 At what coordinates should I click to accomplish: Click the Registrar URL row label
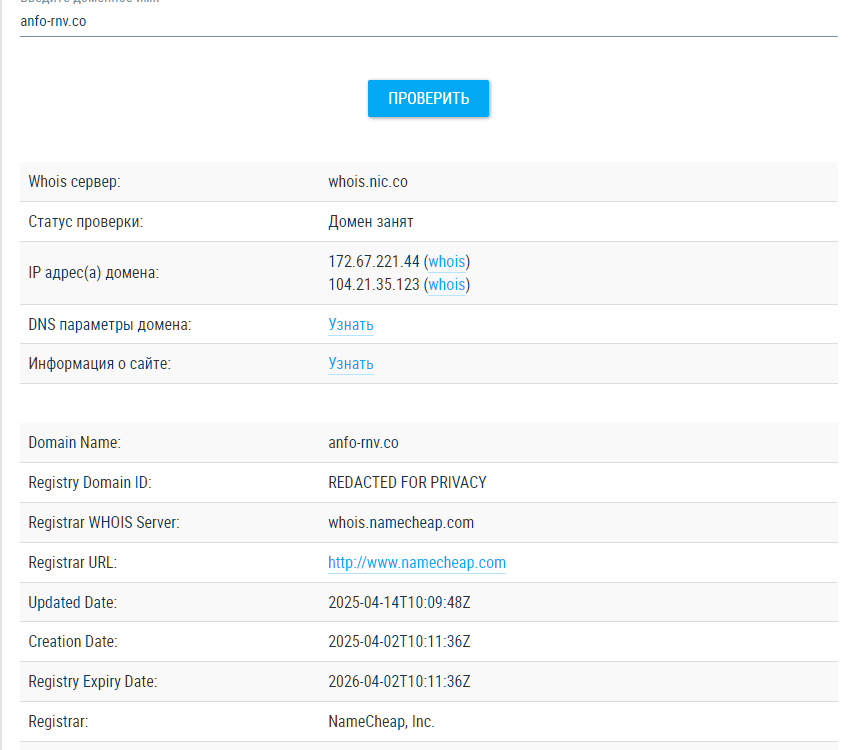73,563
